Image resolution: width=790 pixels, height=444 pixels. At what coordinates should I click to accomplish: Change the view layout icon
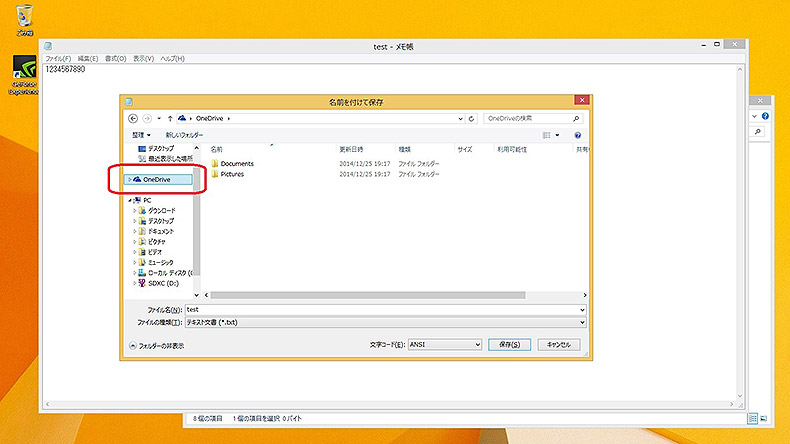coord(546,135)
